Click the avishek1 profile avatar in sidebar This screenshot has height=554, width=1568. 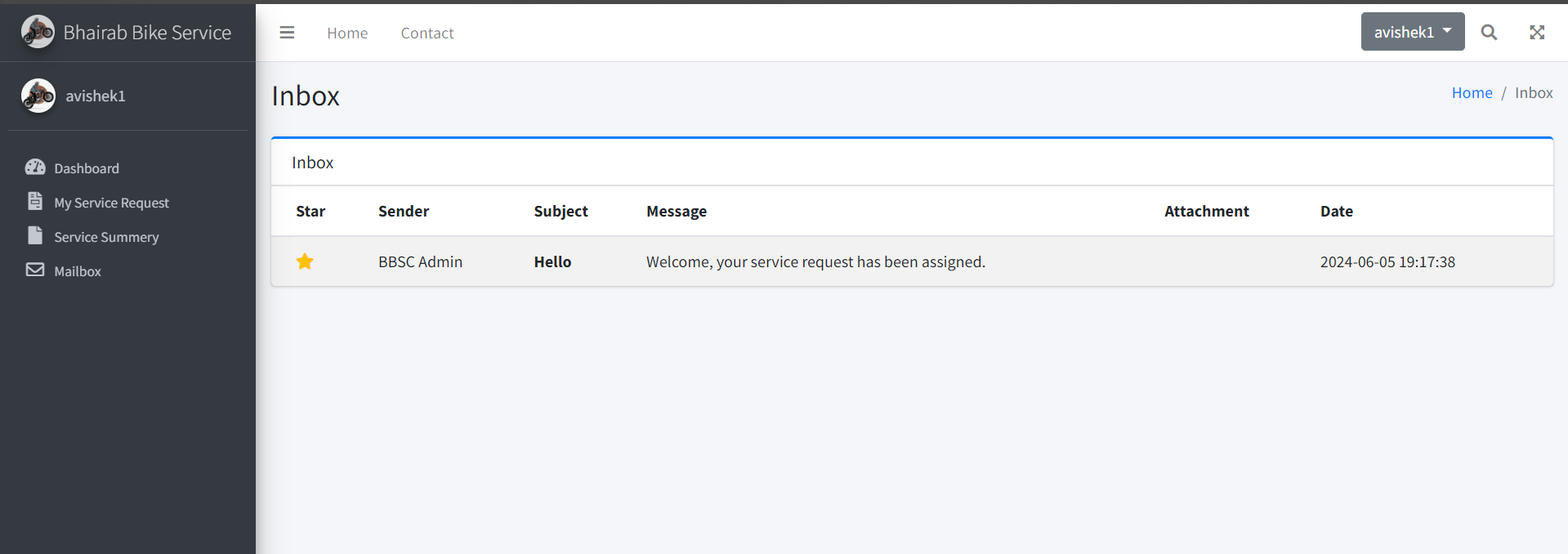(x=38, y=96)
